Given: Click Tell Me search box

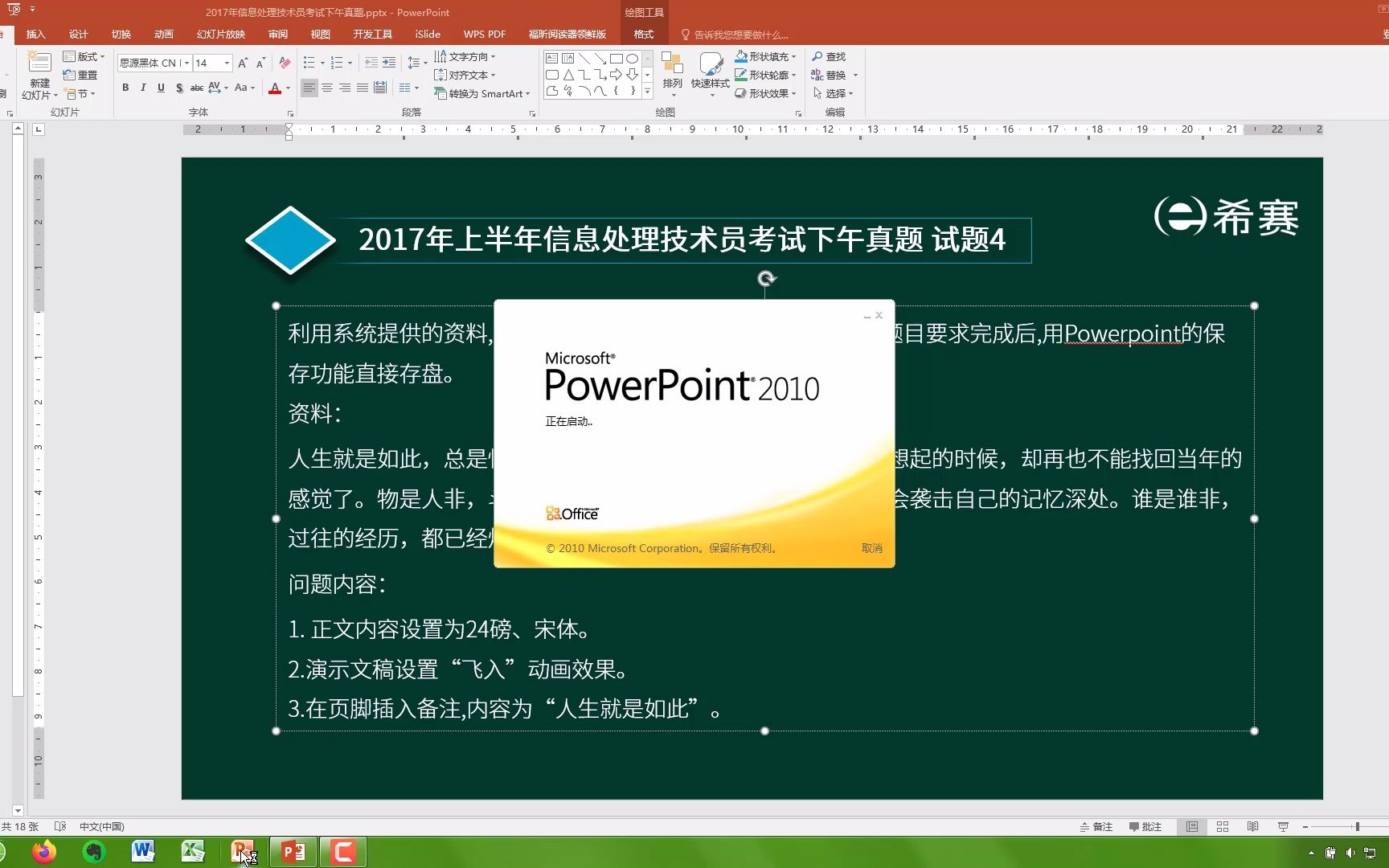Looking at the screenshot, I should pos(735,35).
